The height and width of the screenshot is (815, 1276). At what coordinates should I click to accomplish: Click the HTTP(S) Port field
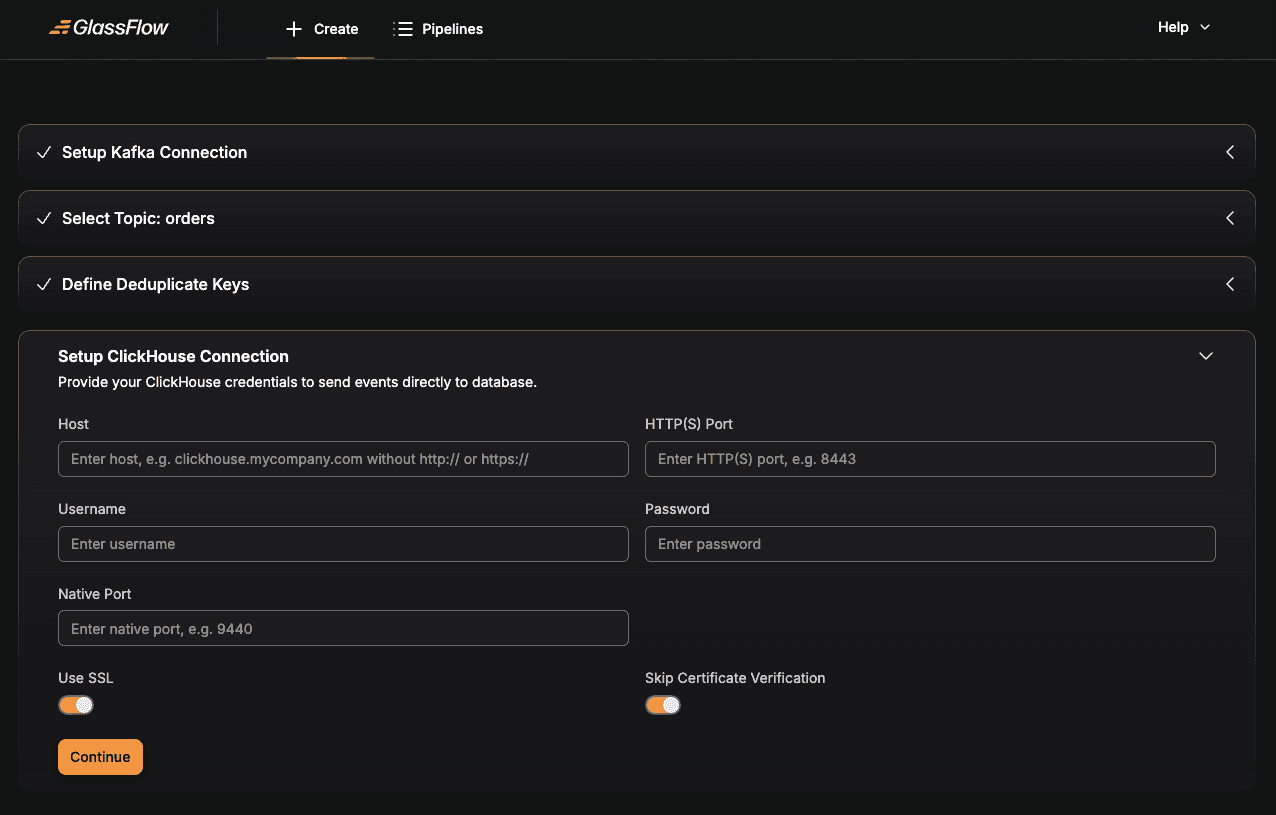(x=930, y=459)
